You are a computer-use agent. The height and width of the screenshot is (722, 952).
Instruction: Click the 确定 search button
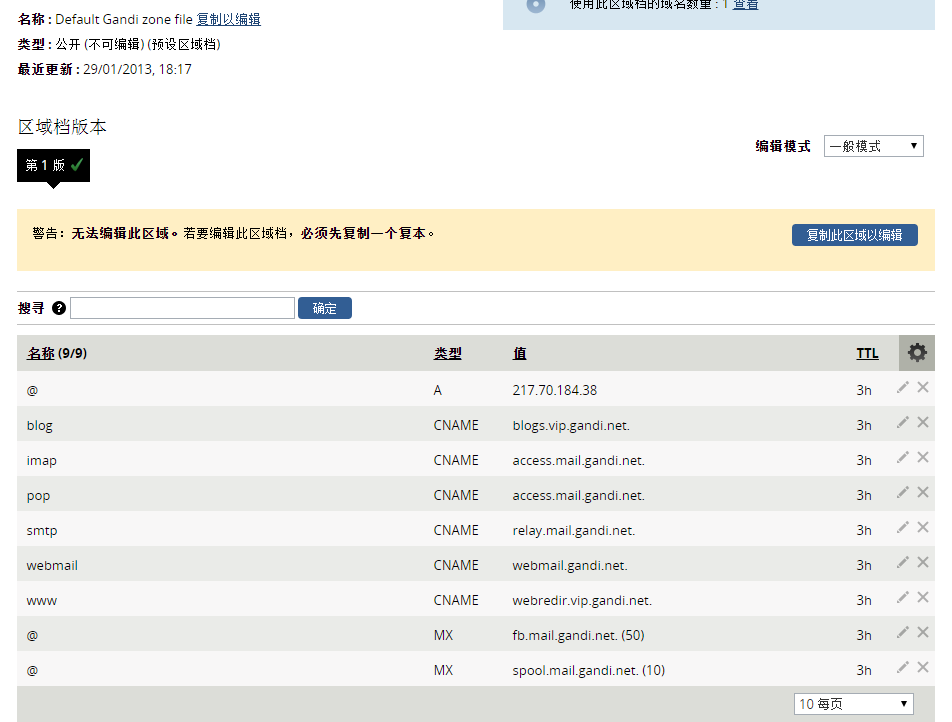pos(324,308)
